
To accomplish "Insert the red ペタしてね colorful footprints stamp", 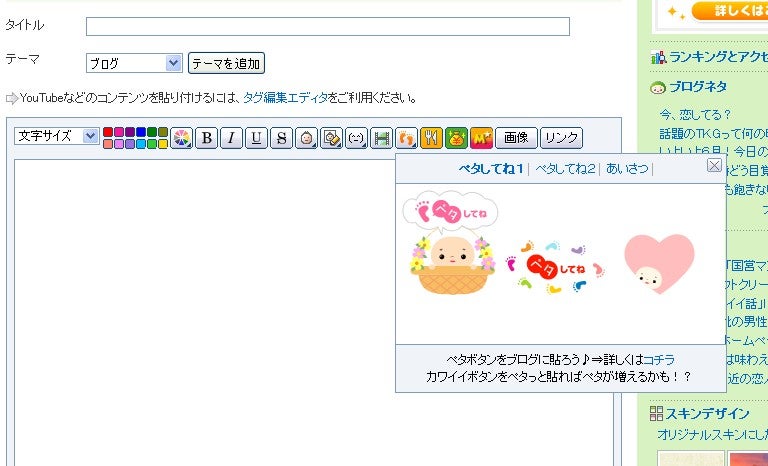I will pyautogui.click(x=555, y=268).
